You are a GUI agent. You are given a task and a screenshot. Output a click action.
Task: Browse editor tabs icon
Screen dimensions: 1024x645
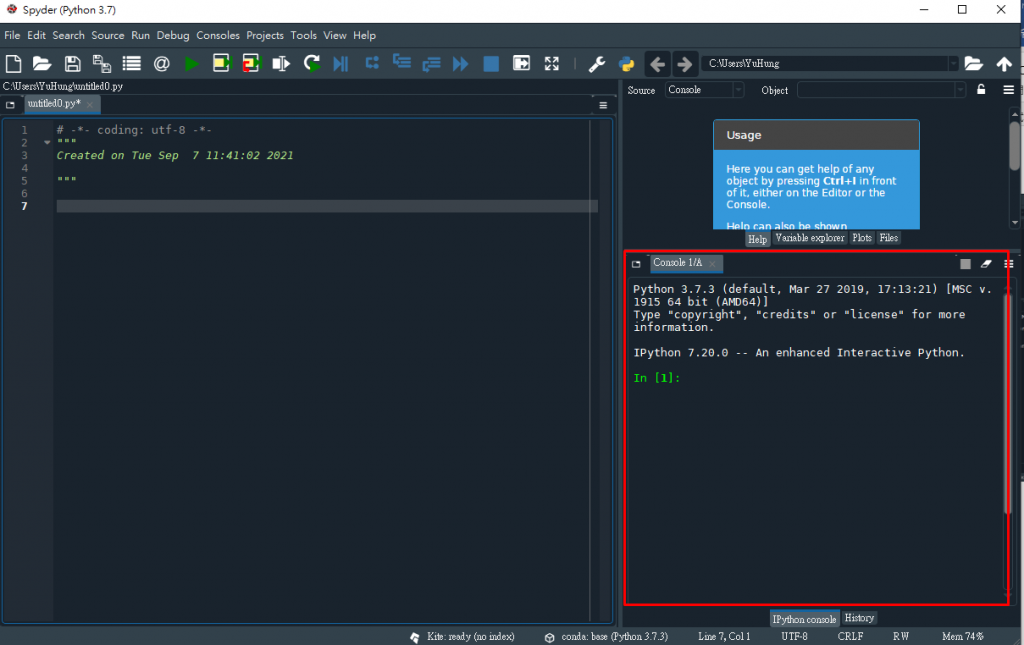(x=10, y=104)
